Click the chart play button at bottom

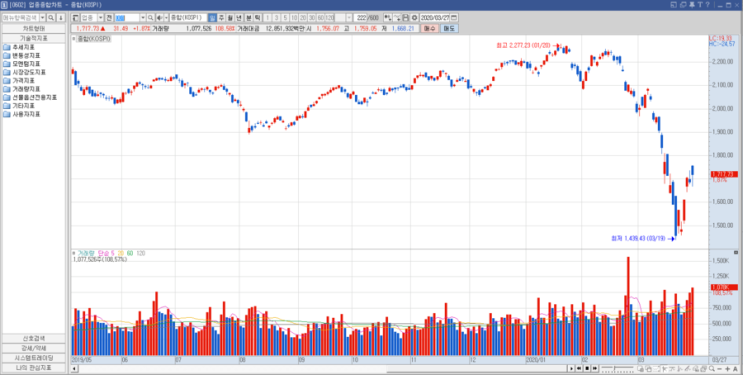(571, 368)
